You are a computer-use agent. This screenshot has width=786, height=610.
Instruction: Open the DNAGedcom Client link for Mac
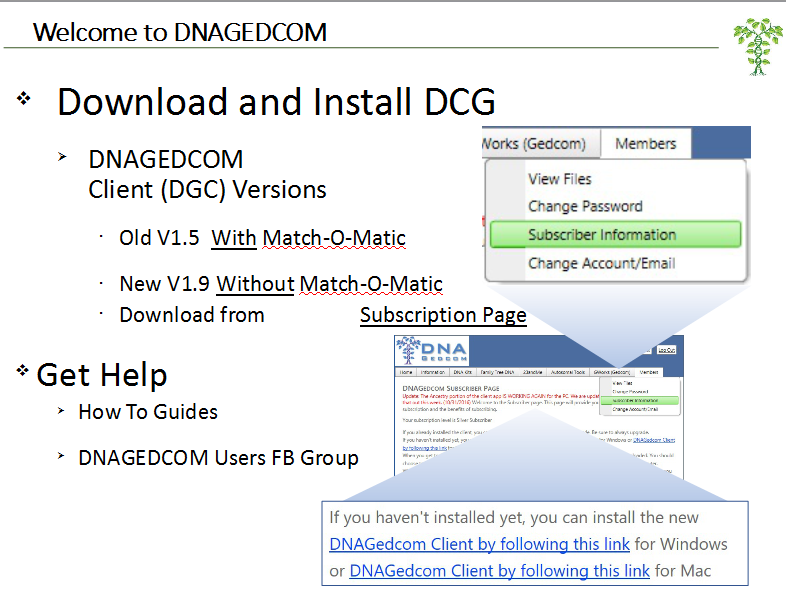499,571
